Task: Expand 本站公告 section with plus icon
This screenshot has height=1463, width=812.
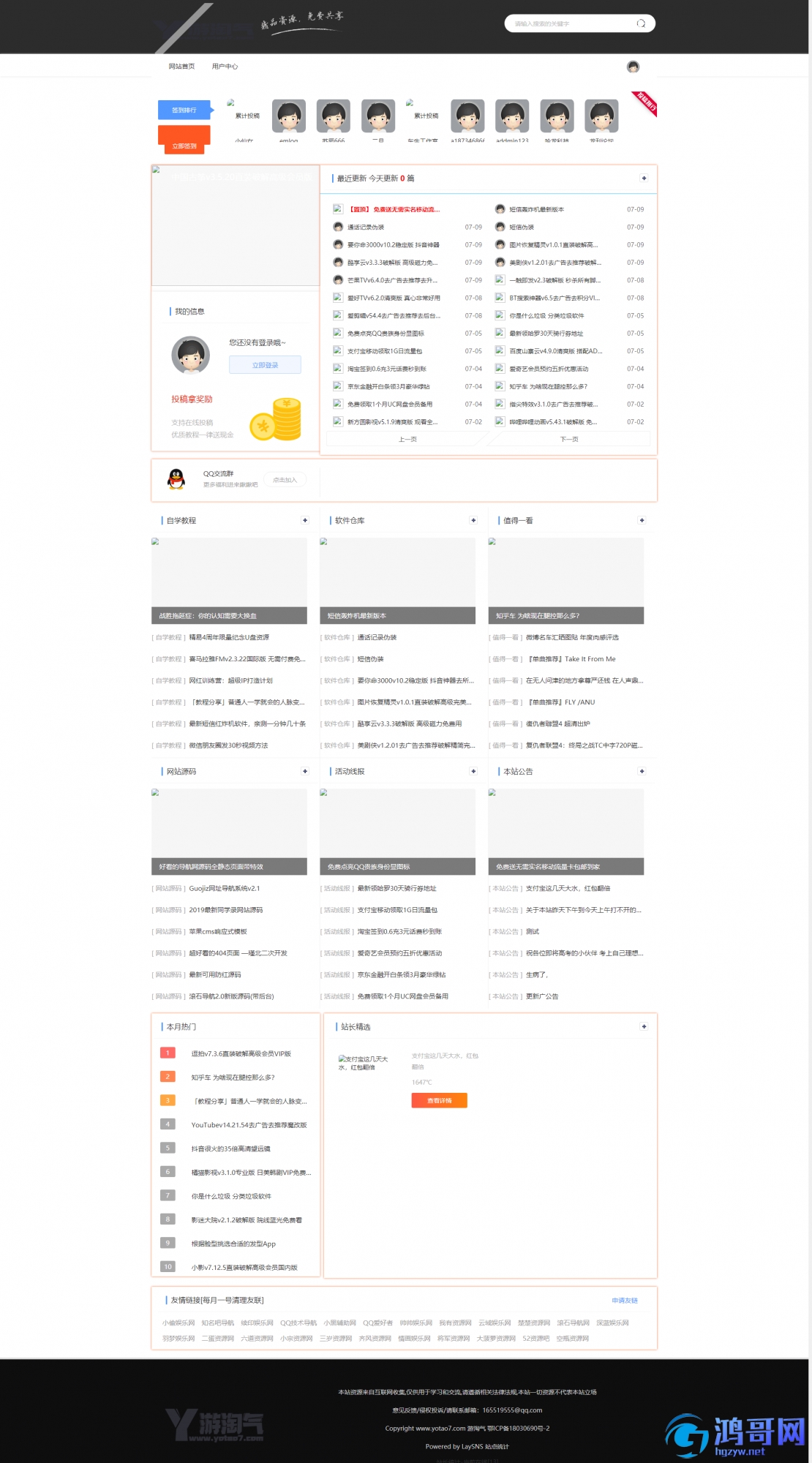Action: tap(642, 771)
